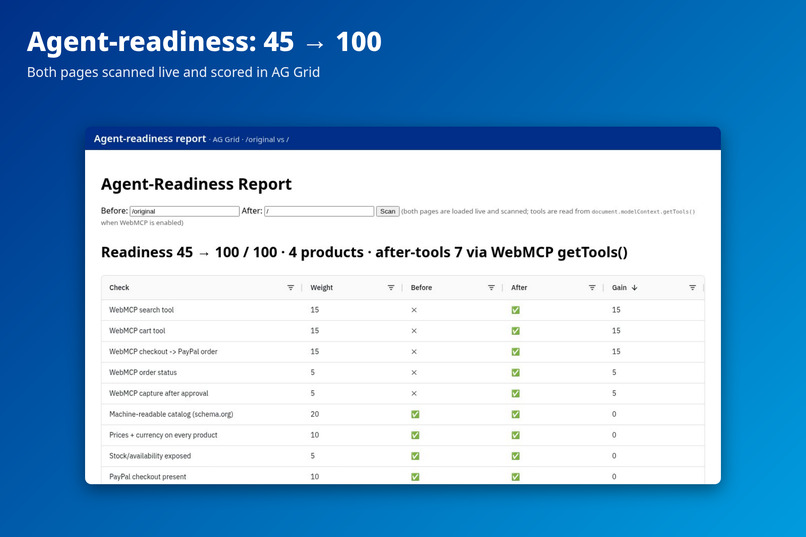The width and height of the screenshot is (806, 537).
Task: Click Weight value 5 for WebMCP capture row
Action: tap(313, 393)
